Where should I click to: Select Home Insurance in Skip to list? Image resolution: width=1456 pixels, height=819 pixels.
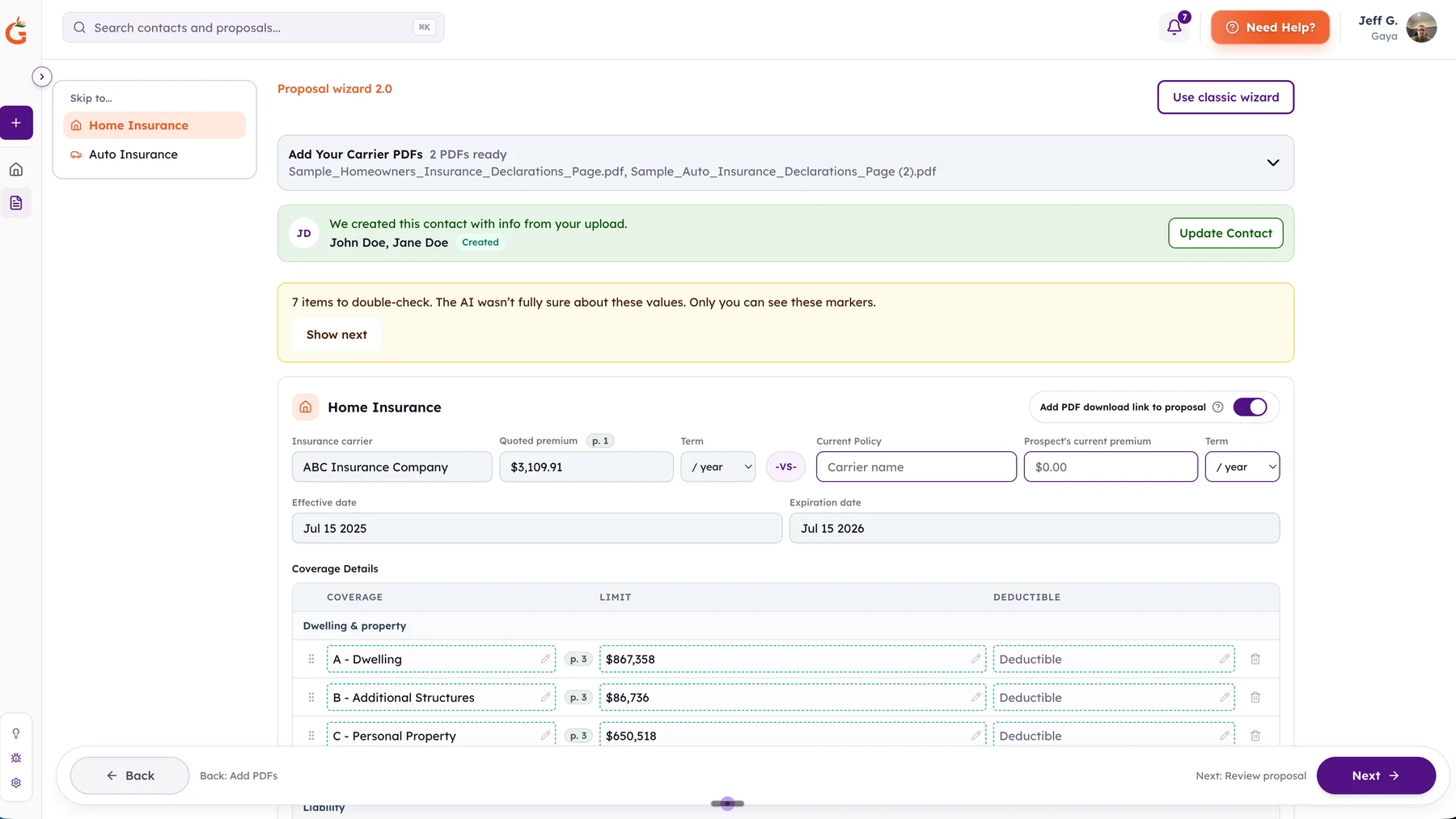(154, 125)
